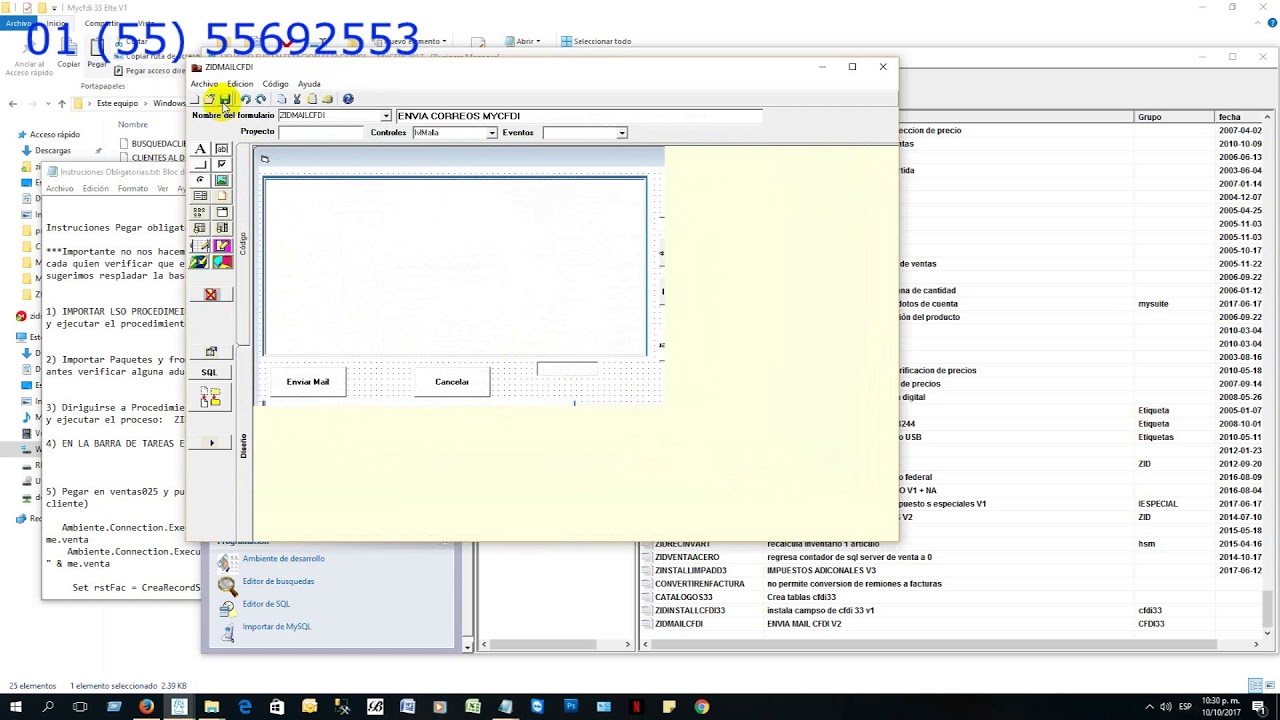Select the Label 'A' control tool

(x=201, y=149)
